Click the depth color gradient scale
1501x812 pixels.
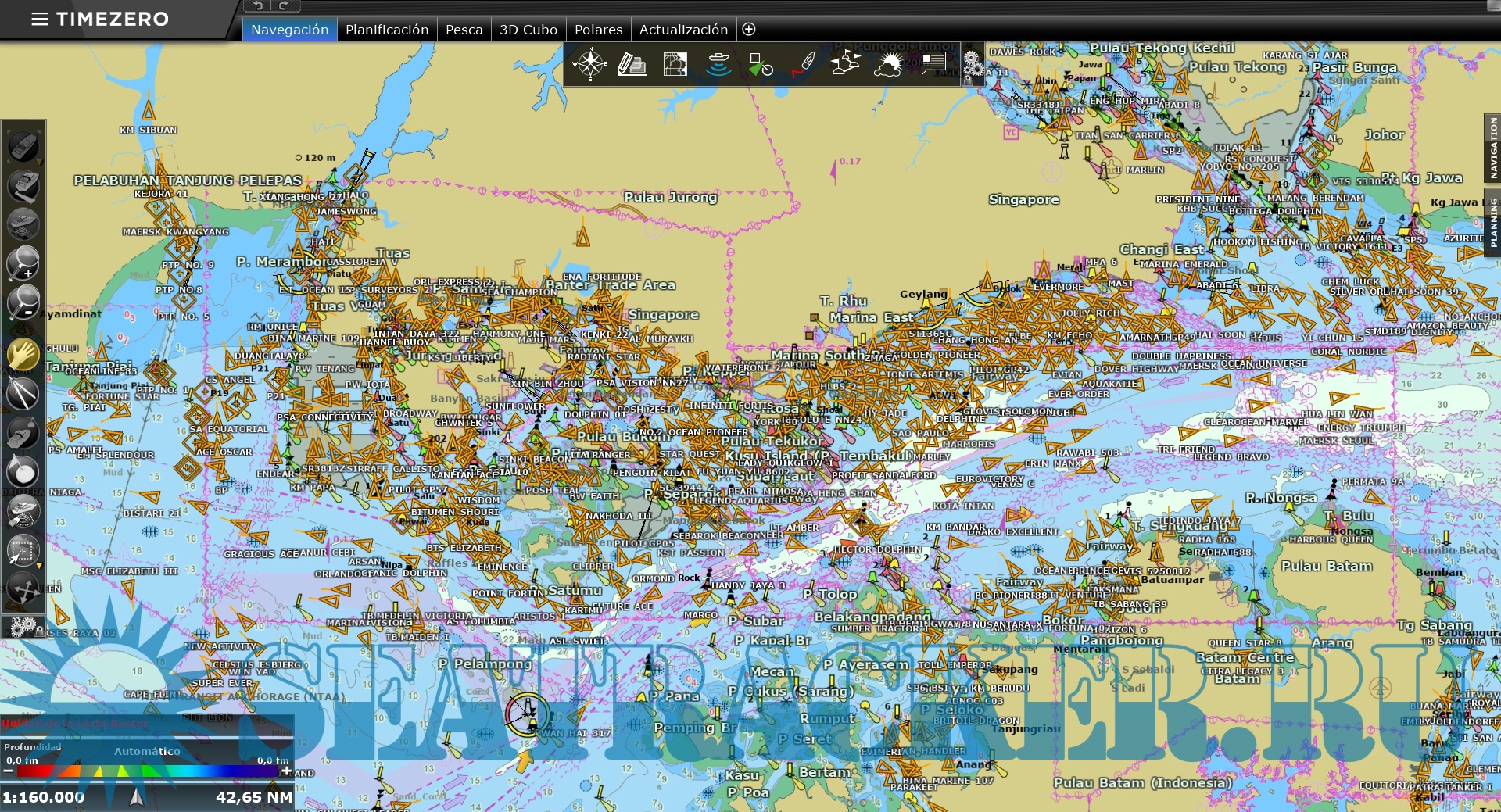[147, 771]
